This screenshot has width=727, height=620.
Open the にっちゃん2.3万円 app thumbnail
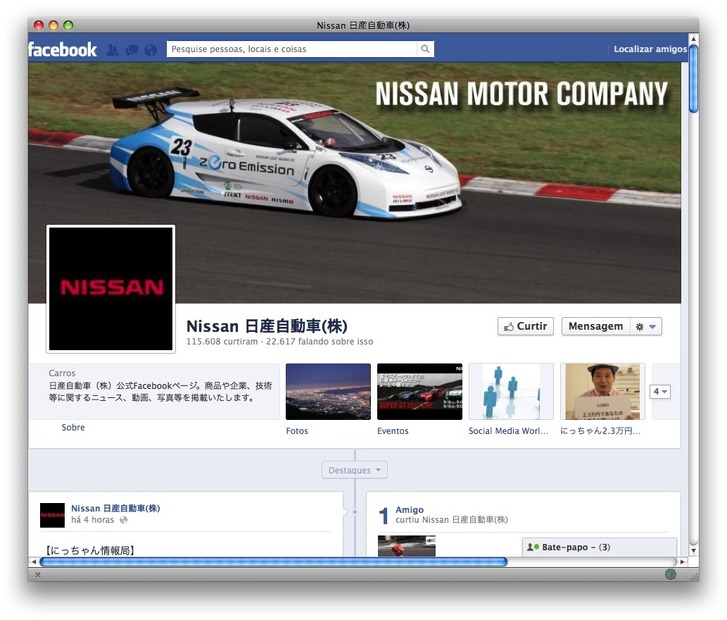coord(602,391)
